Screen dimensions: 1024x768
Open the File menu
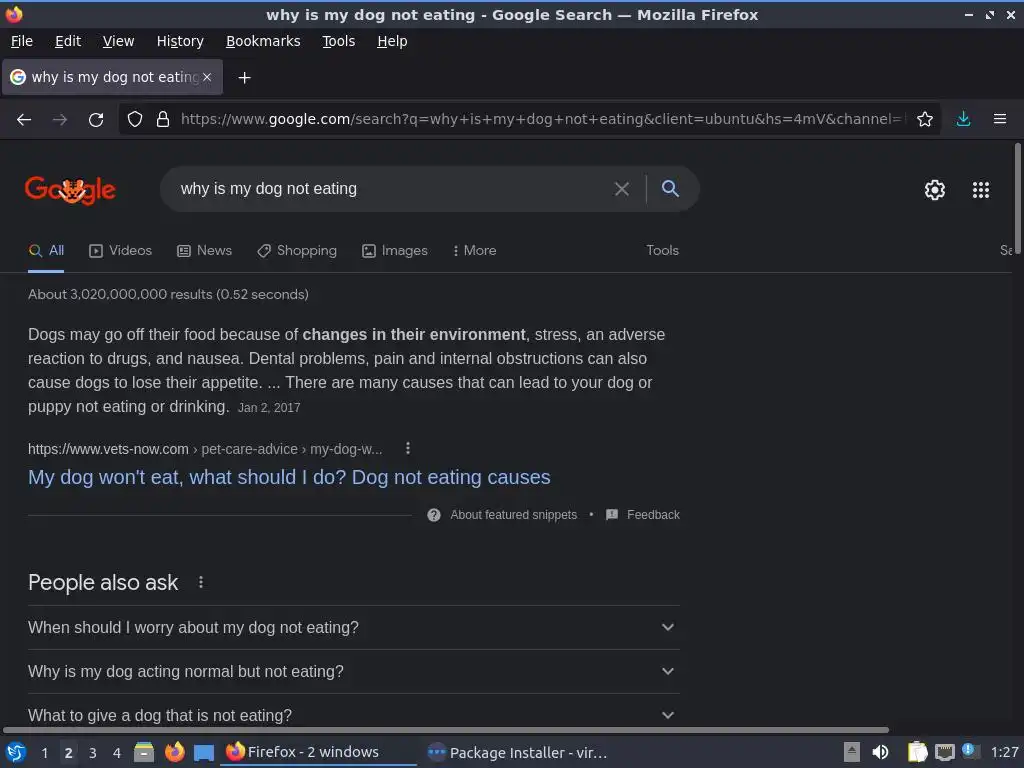coord(22,41)
